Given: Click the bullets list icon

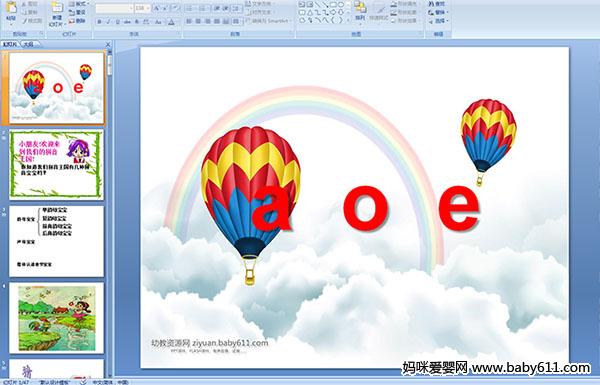Looking at the screenshot, I should pyautogui.click(x=190, y=8).
